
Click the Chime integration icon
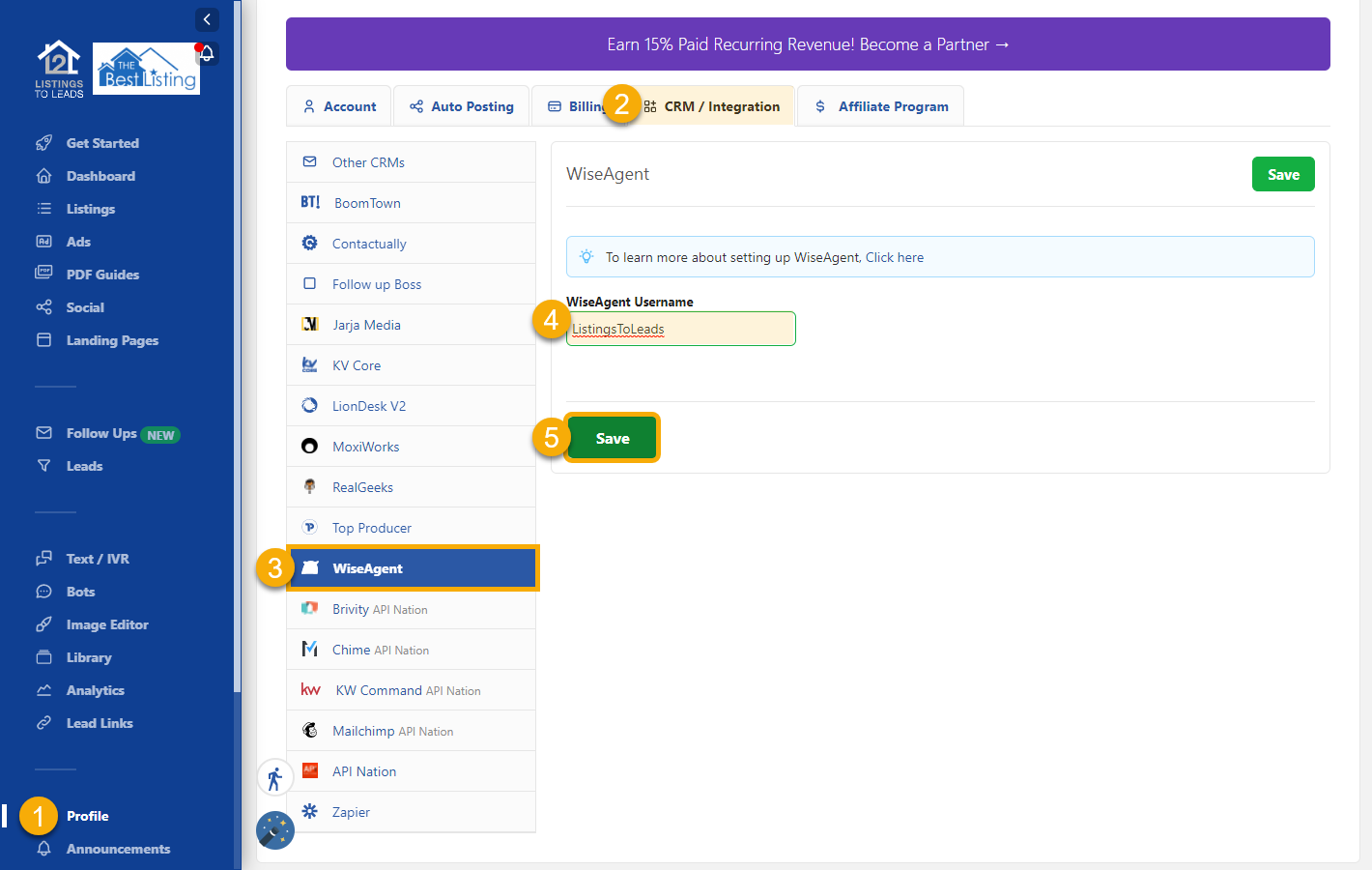click(x=310, y=649)
